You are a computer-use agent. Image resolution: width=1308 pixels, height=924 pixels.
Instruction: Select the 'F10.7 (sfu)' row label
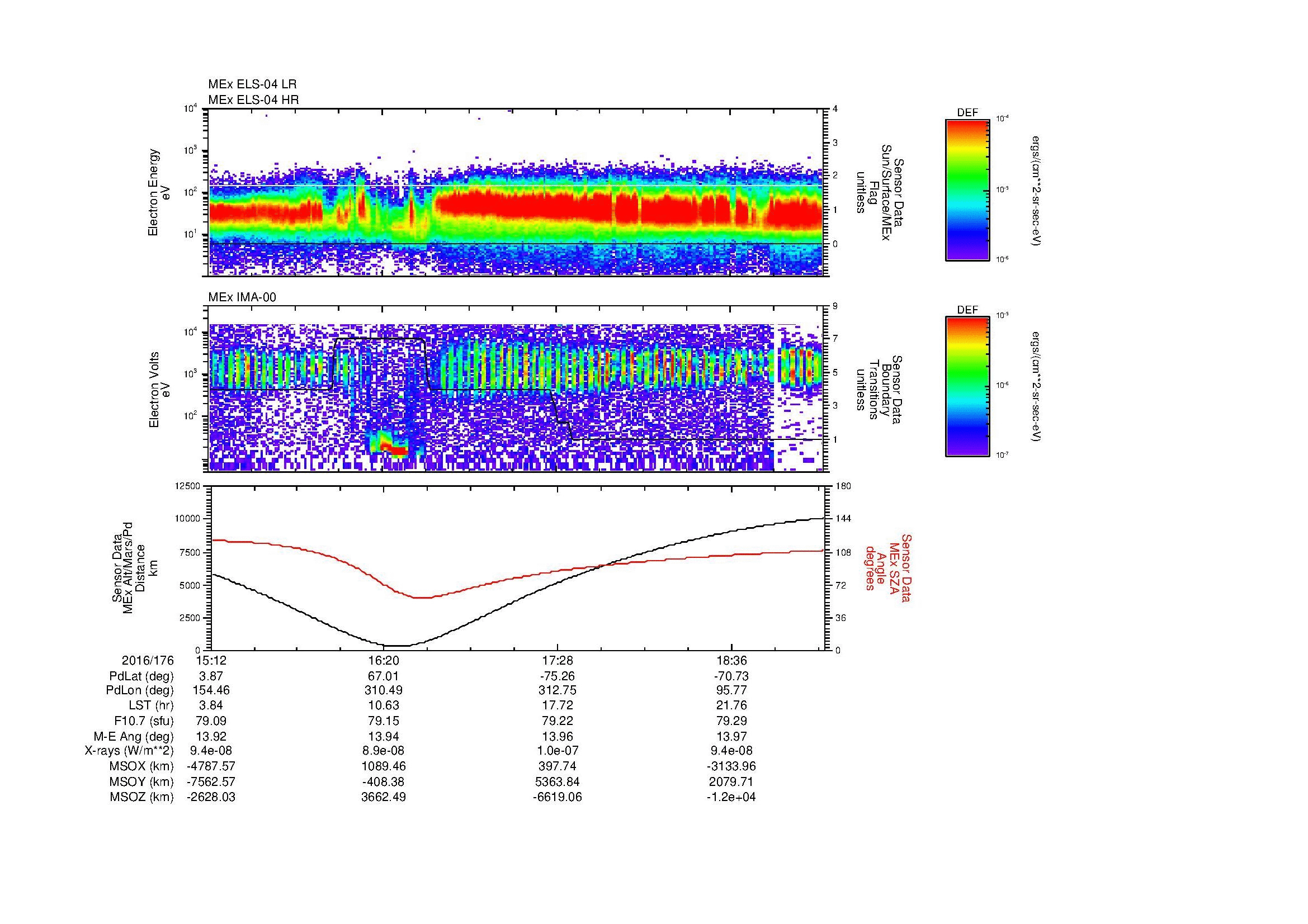click(x=144, y=721)
